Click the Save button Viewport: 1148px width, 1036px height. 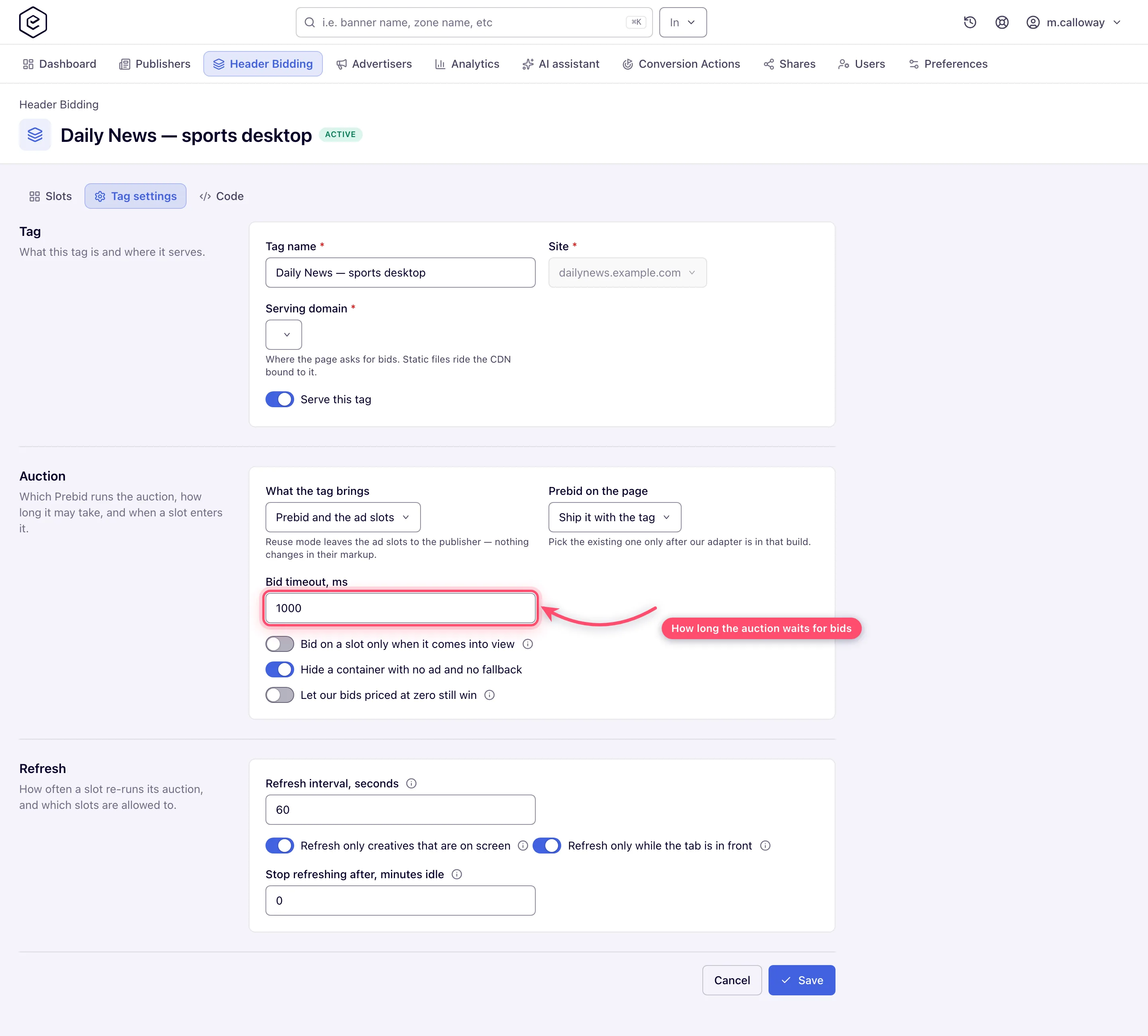tap(801, 980)
